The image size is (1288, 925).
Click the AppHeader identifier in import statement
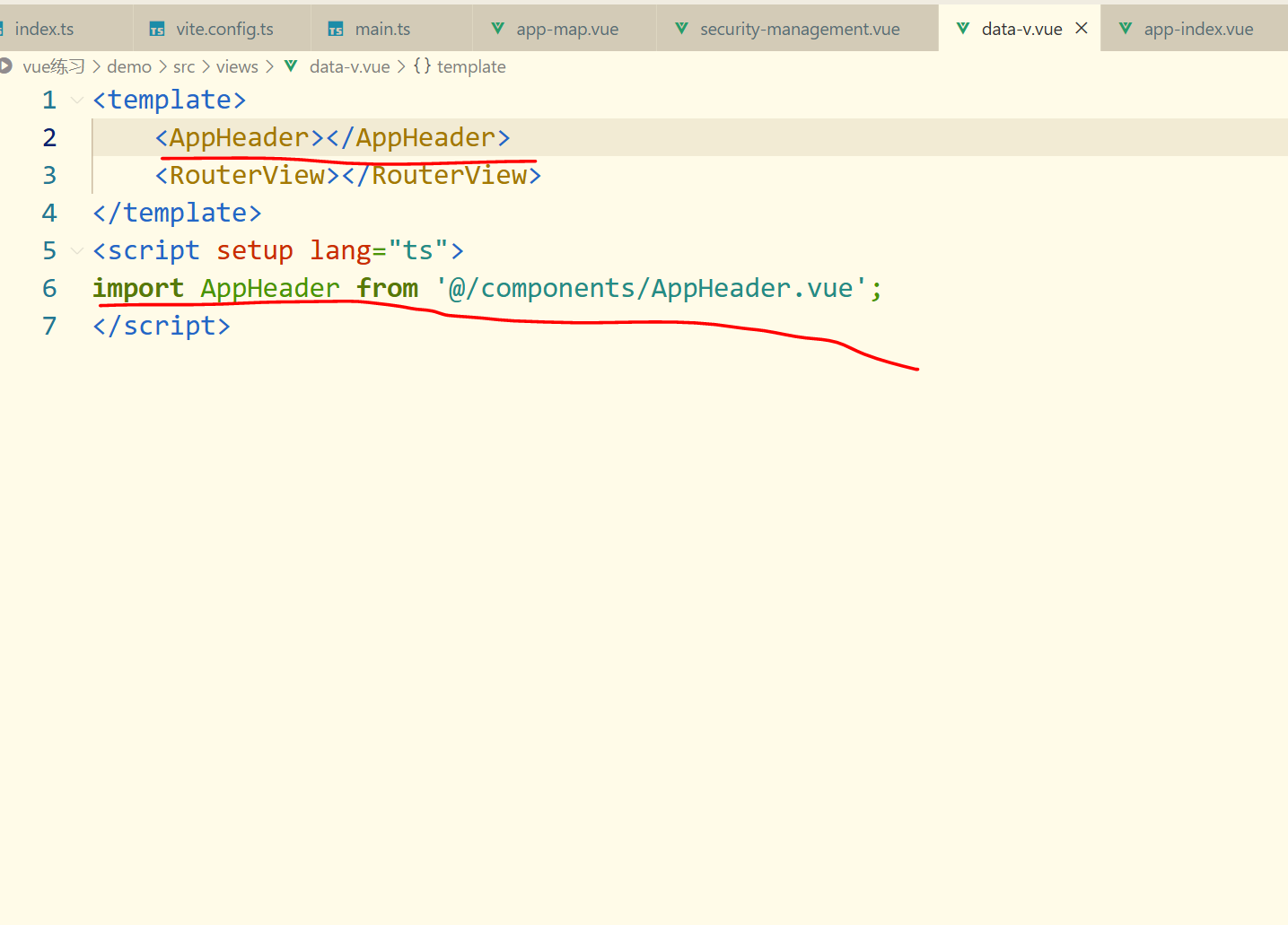click(x=270, y=288)
